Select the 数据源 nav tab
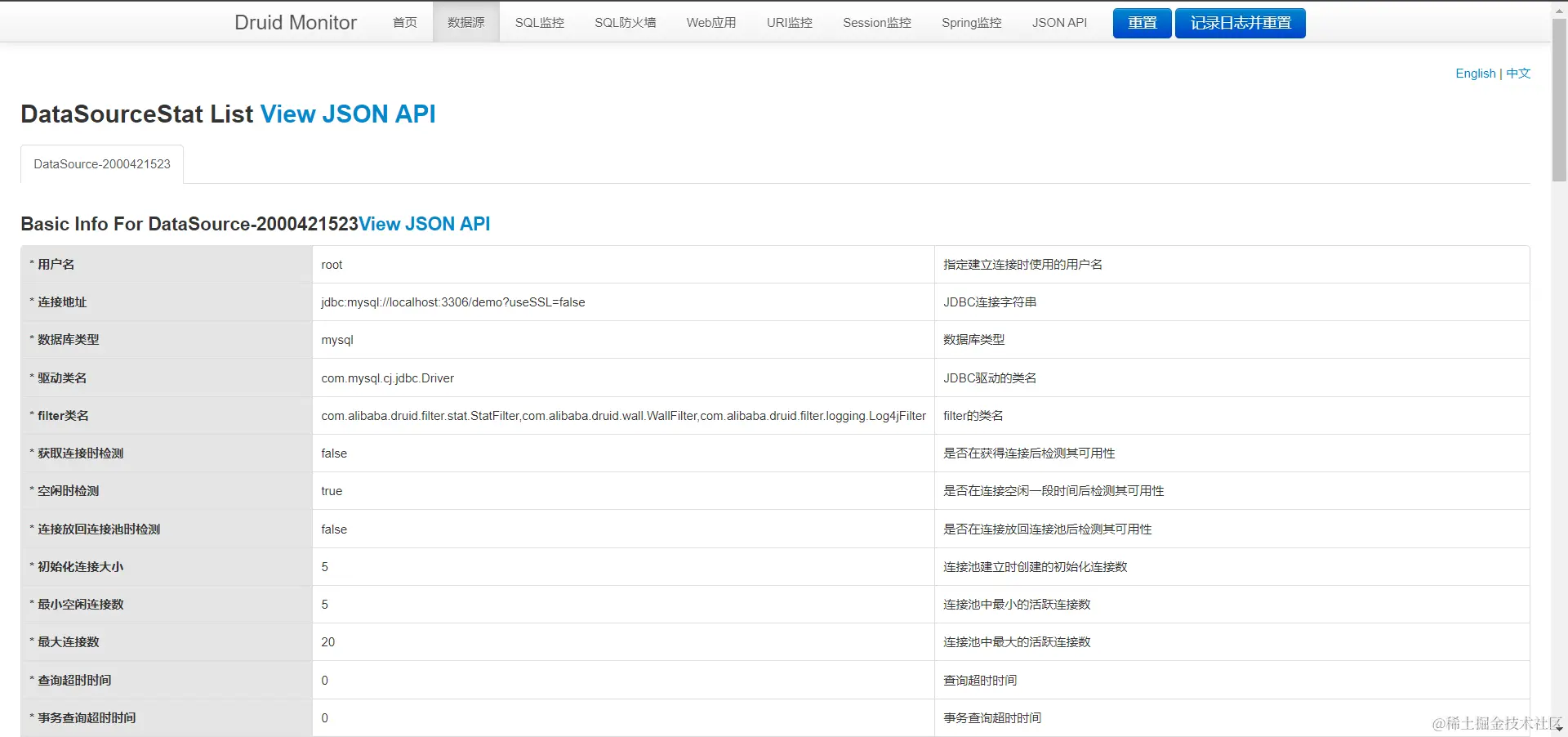The image size is (1568, 737). click(x=466, y=23)
